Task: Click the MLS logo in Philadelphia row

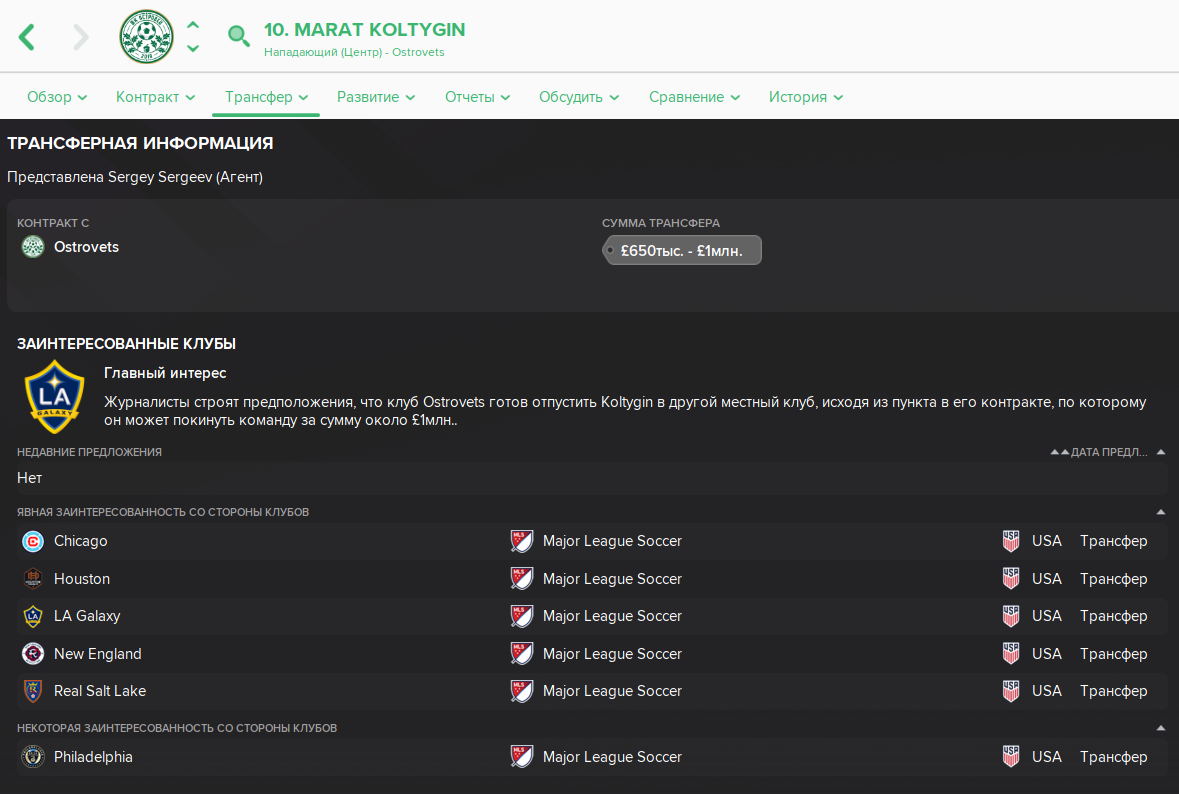Action: click(522, 757)
